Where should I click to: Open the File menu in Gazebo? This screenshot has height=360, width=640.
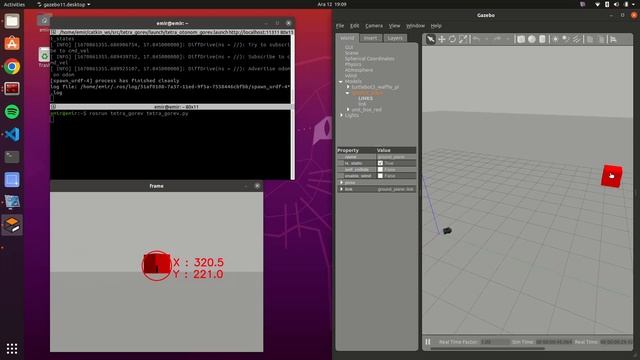pos(340,26)
